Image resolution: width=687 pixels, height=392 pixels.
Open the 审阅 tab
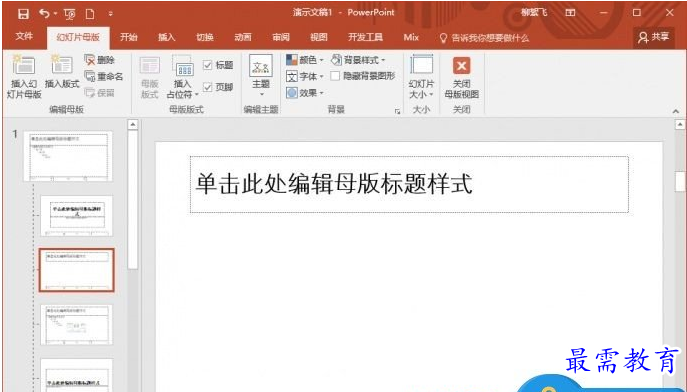[281, 38]
